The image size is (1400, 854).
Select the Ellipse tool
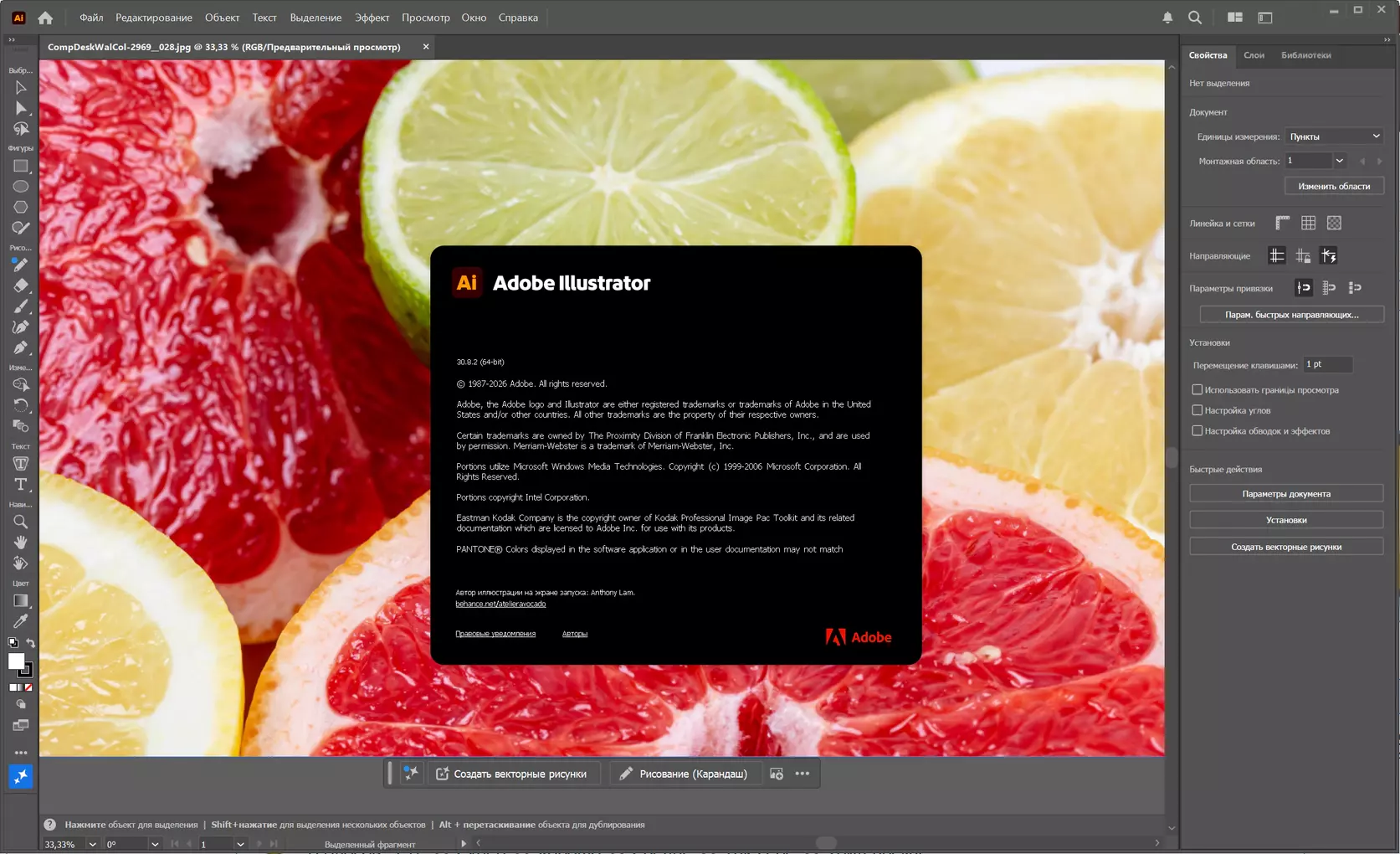click(21, 187)
